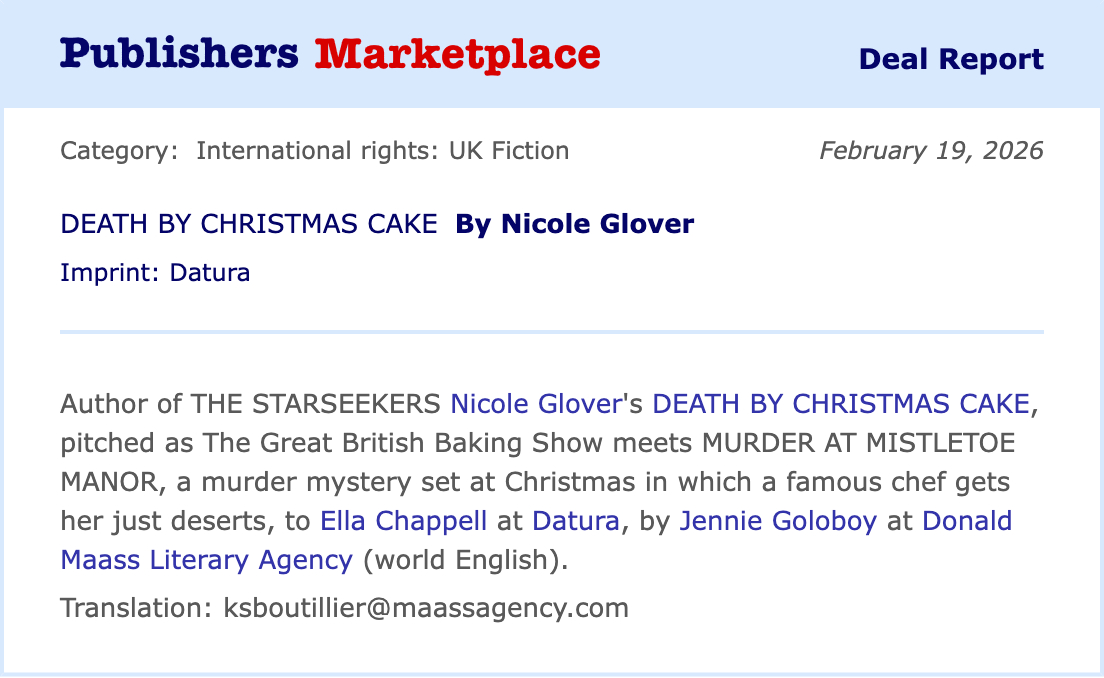Viewport: 1104px width, 678px height.
Task: Open the DEATH BY CHRISTMAS CAKE headline title
Action: coord(249,224)
